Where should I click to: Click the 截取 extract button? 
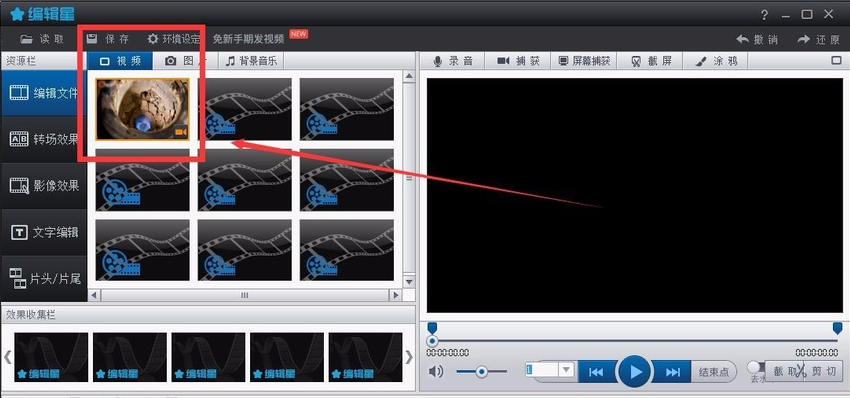pos(785,371)
